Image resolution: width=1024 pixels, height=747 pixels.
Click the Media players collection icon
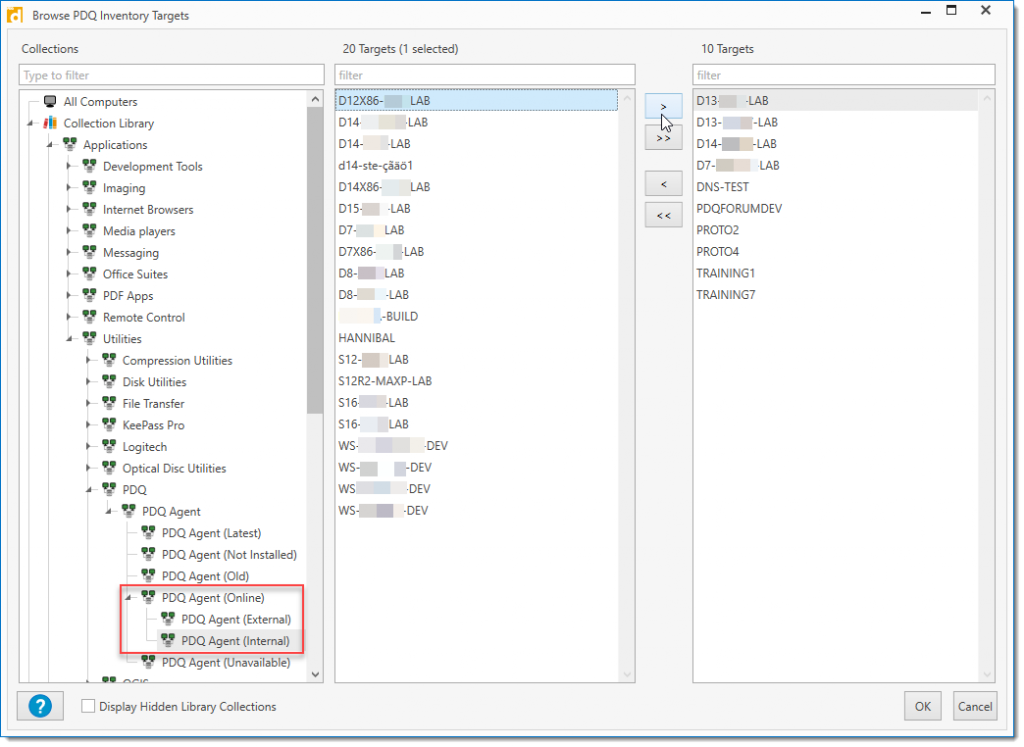tap(89, 230)
